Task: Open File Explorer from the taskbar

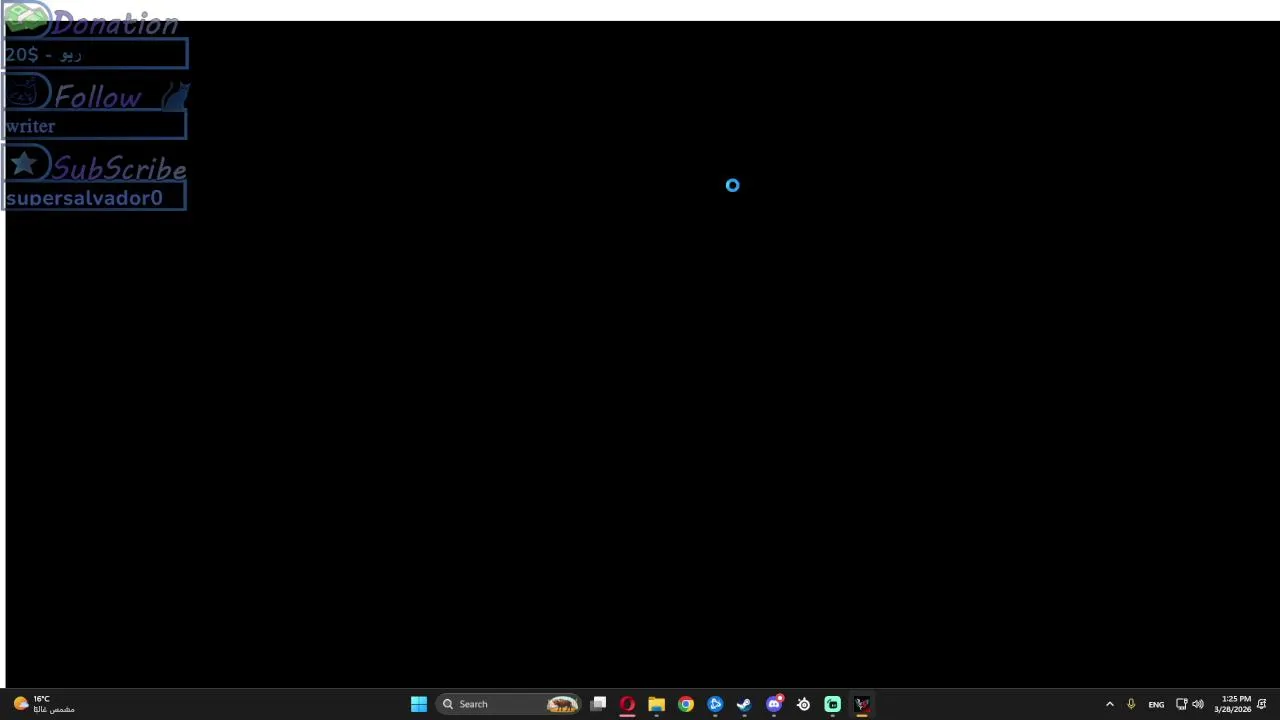Action: (x=656, y=704)
